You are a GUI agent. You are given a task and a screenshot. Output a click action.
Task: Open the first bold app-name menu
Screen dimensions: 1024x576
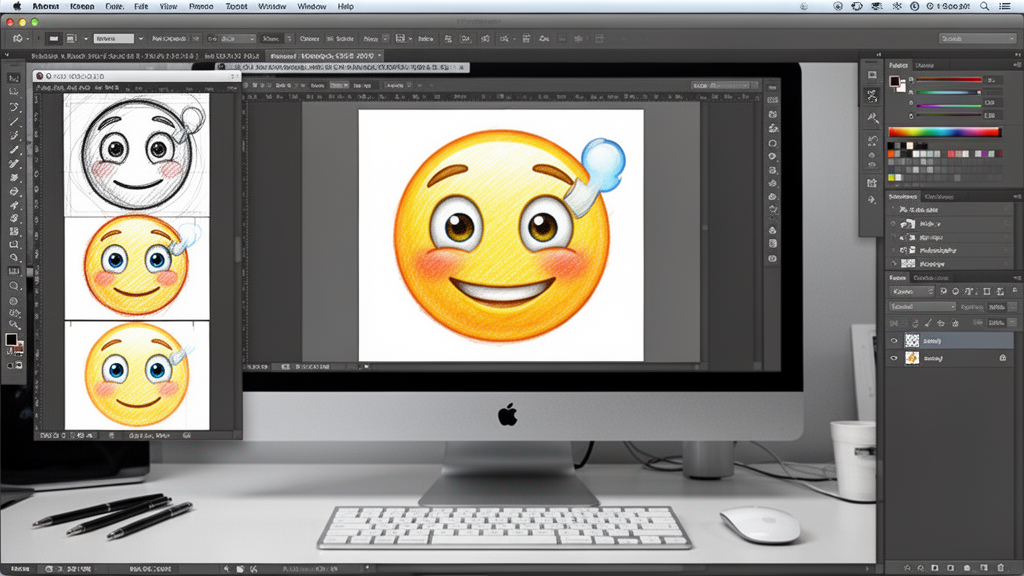point(46,7)
